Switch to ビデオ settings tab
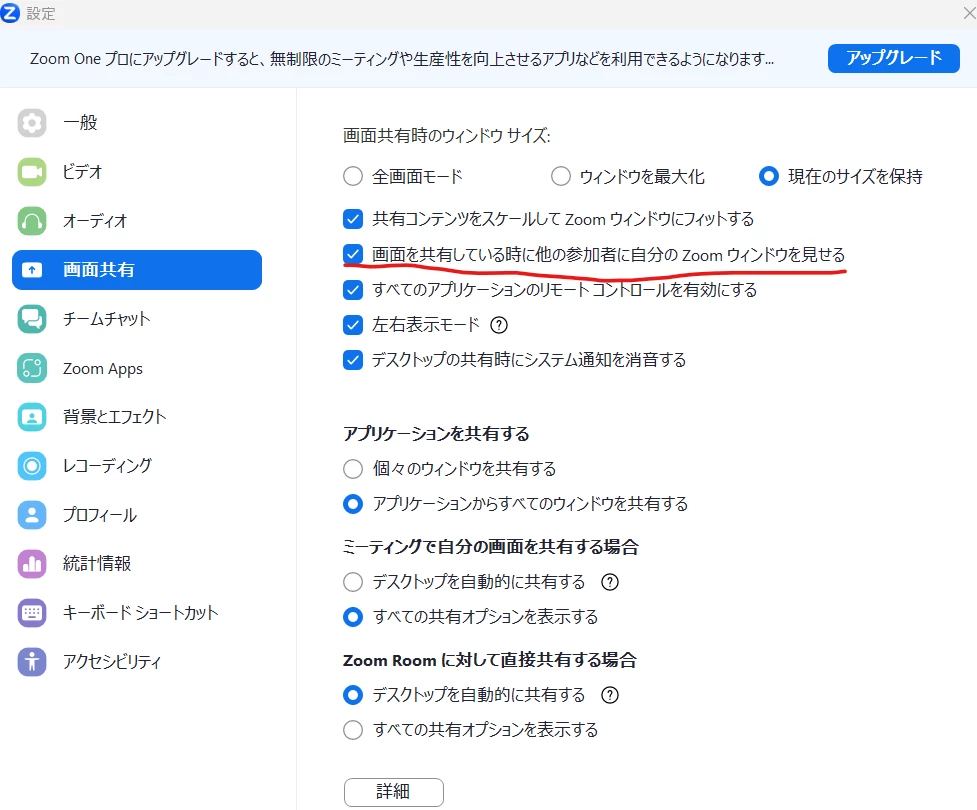Image resolution: width=977 pixels, height=810 pixels. [x=136, y=172]
